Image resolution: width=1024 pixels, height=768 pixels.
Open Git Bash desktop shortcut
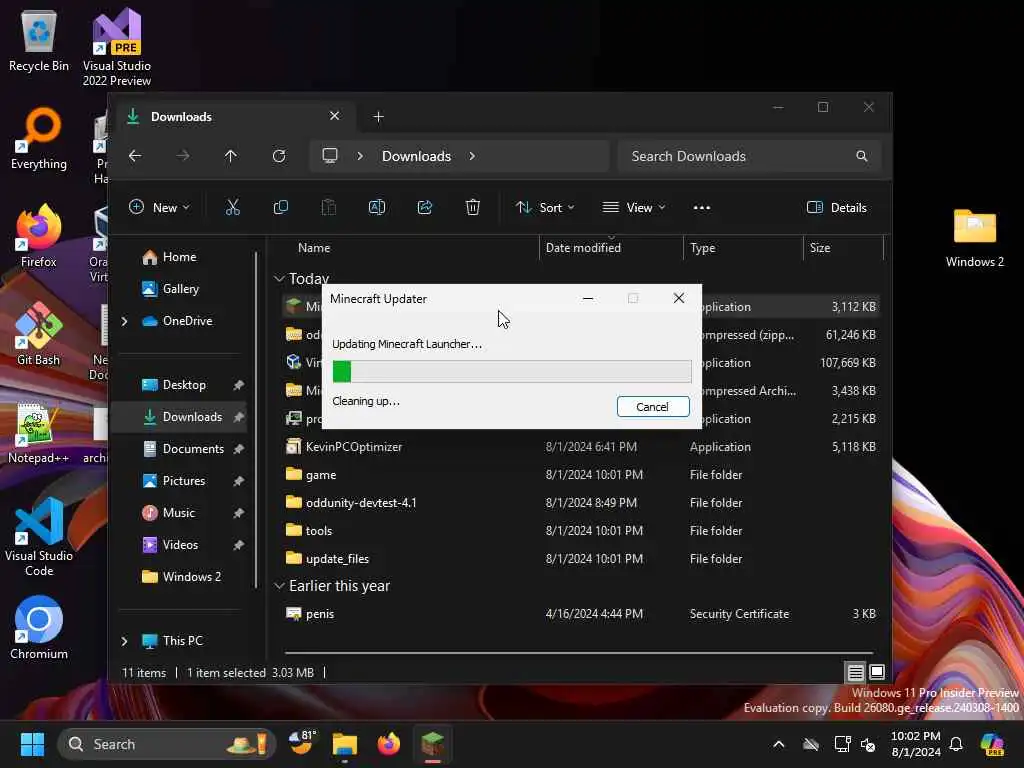(39, 334)
